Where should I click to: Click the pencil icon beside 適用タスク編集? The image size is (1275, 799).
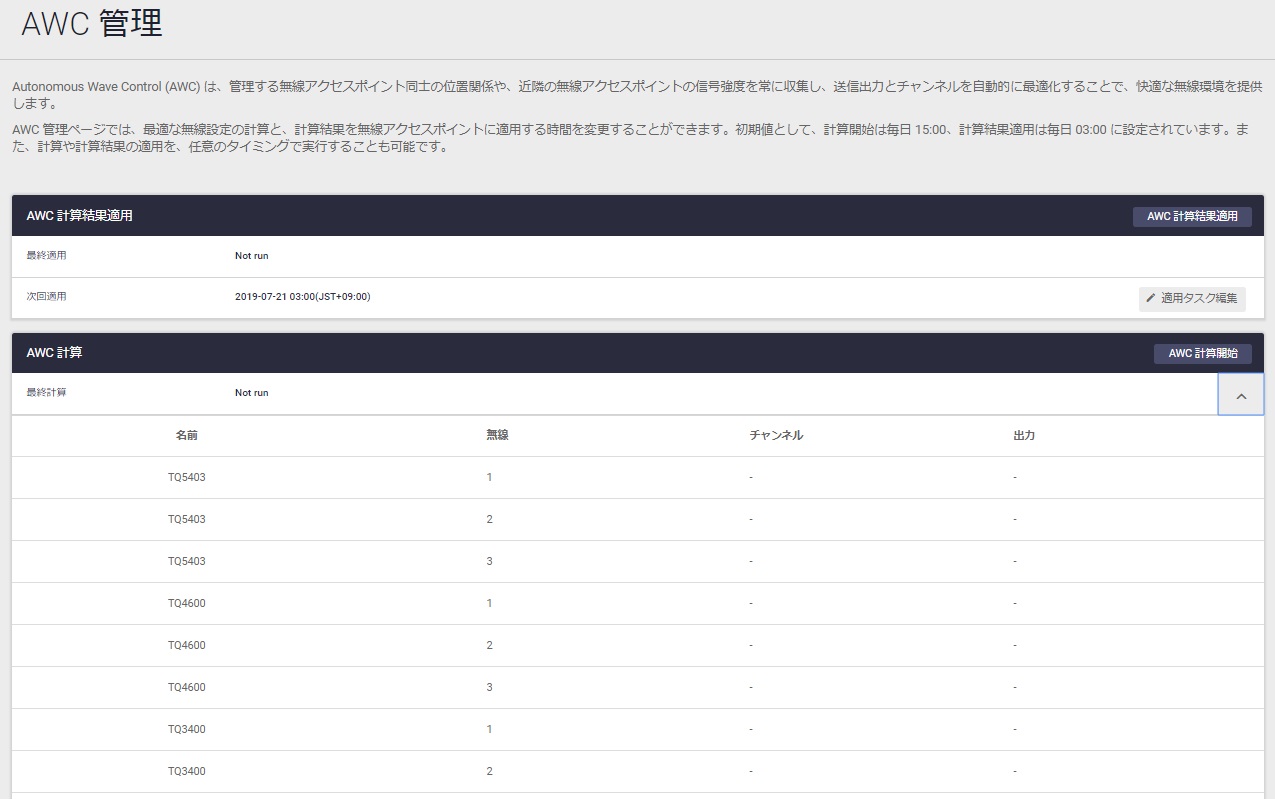tap(1151, 298)
